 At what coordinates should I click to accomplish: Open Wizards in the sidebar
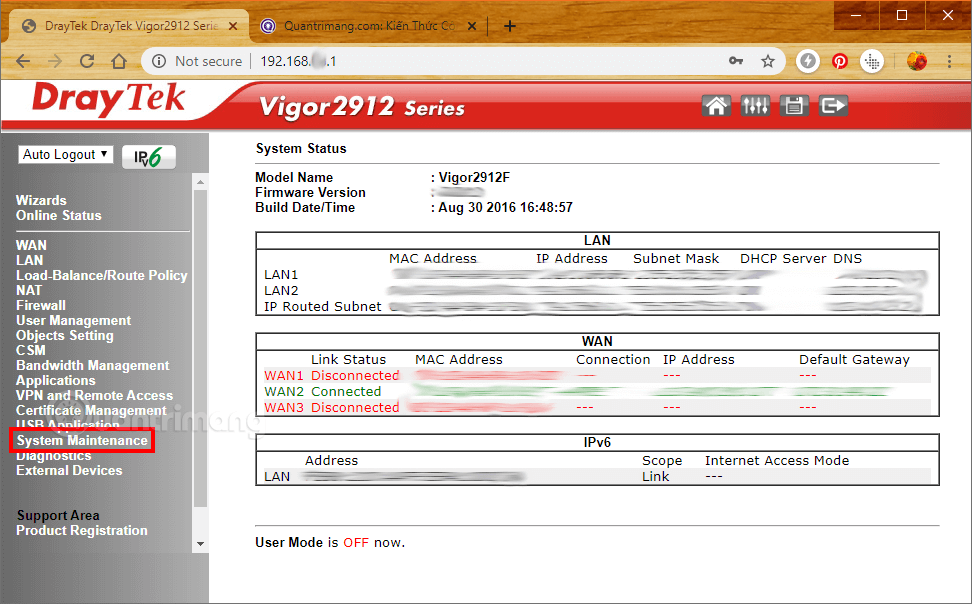click(x=41, y=200)
